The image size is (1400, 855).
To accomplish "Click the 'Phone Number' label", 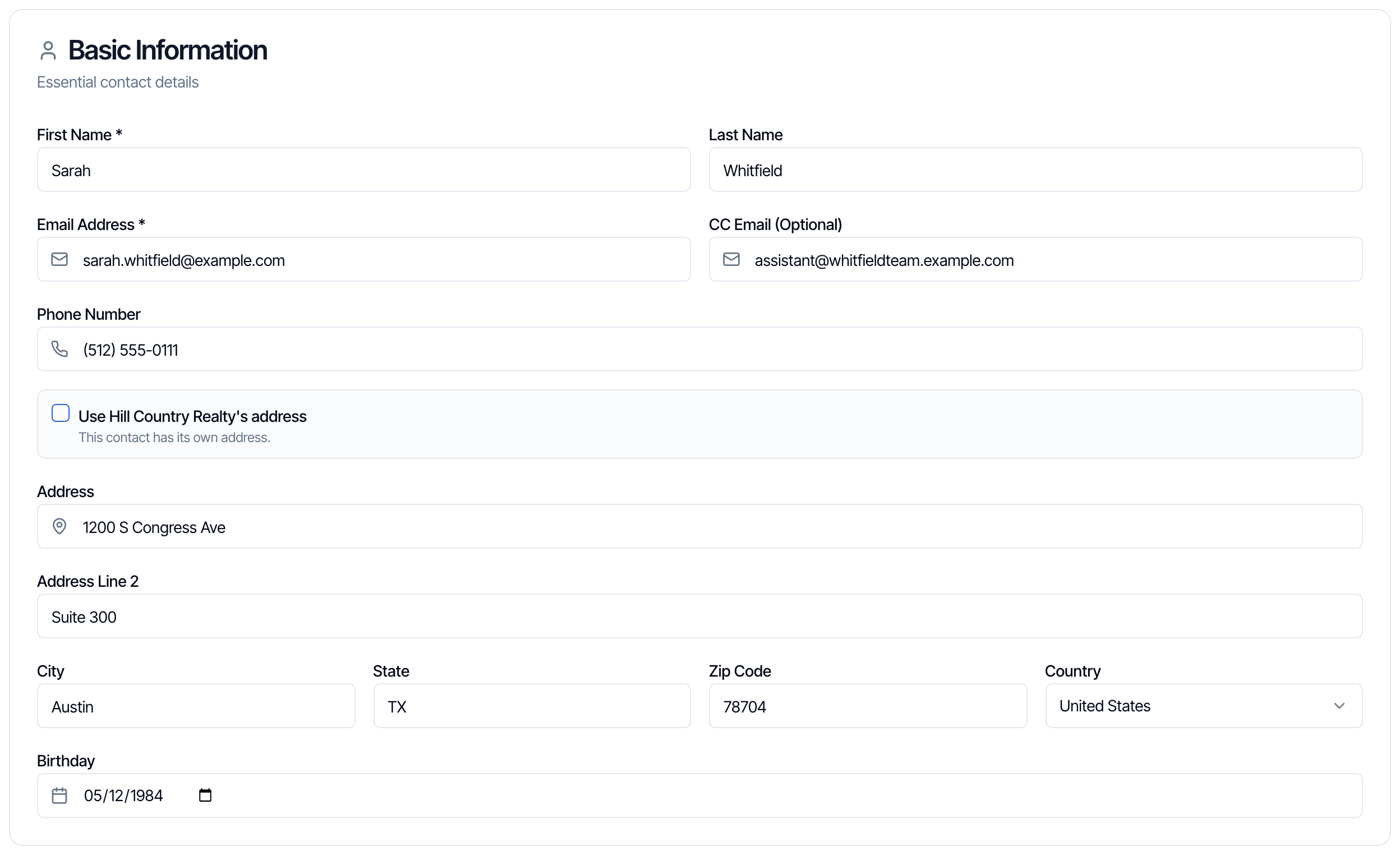I will (x=89, y=314).
